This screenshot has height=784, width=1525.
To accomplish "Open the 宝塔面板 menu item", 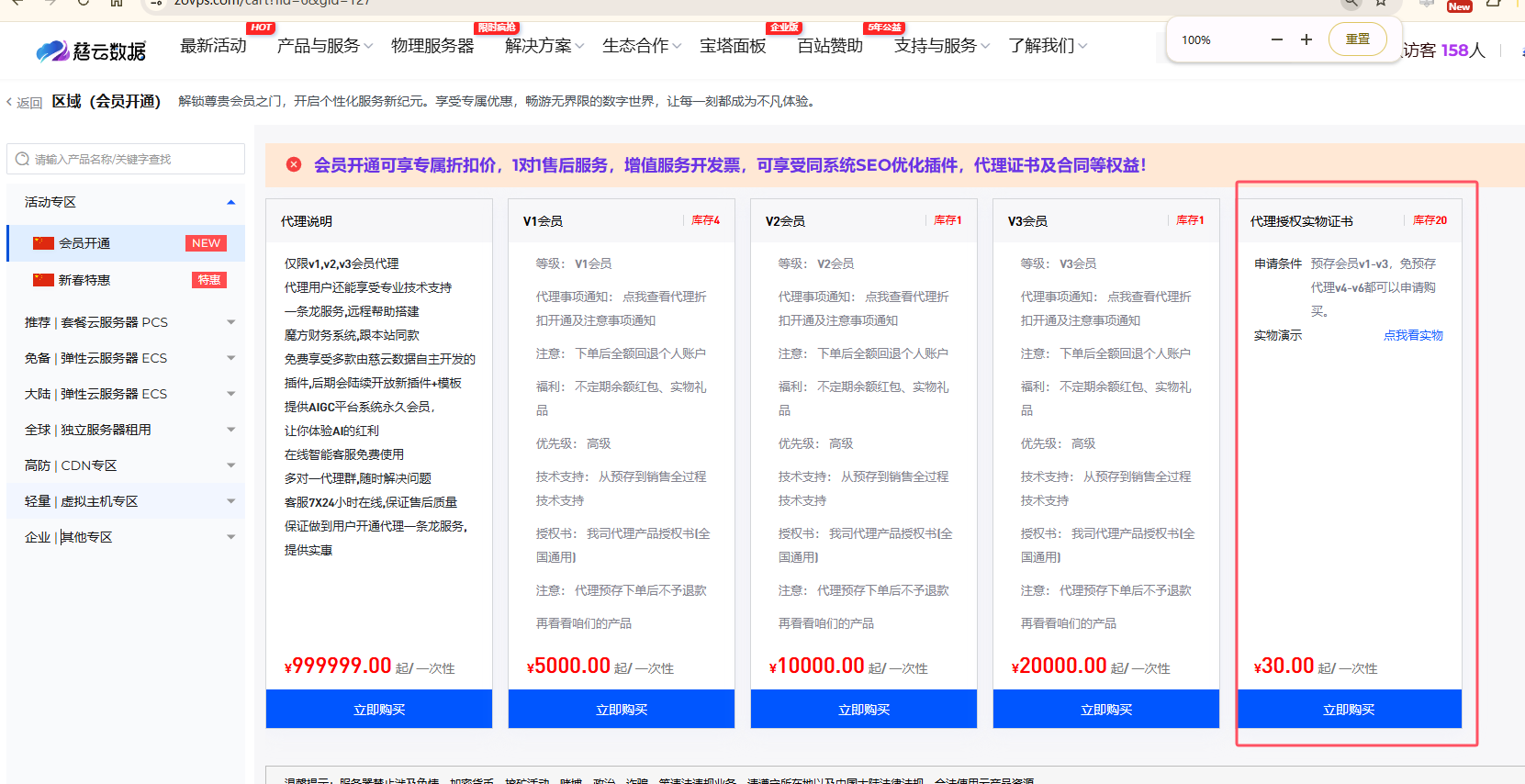I will [x=733, y=46].
